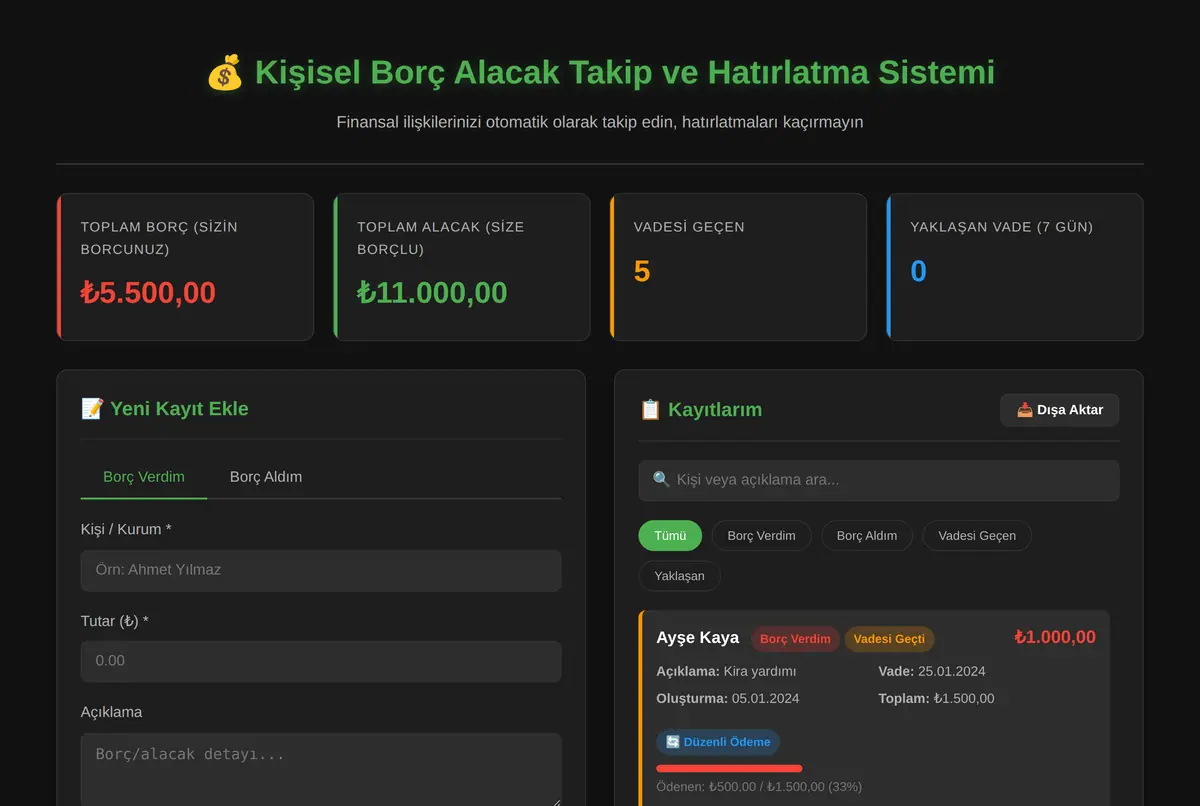Click the Ayşe Kaya payment progress bar
1200x806 pixels.
pos(730,768)
